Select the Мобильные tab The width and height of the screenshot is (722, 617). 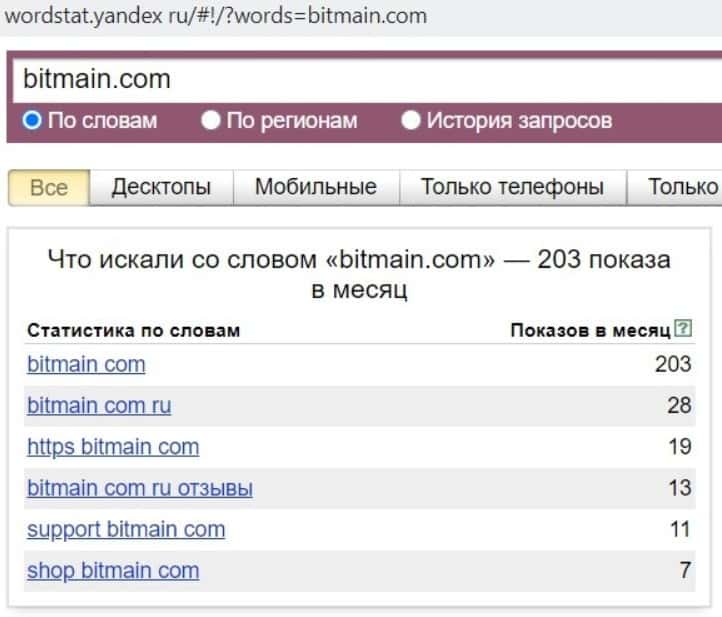315,187
